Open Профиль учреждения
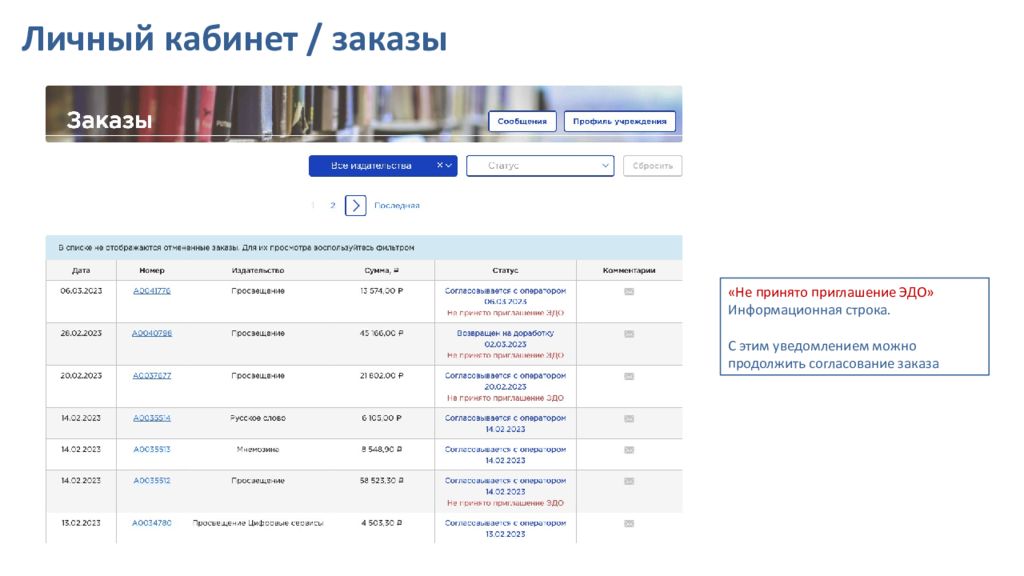 point(619,121)
